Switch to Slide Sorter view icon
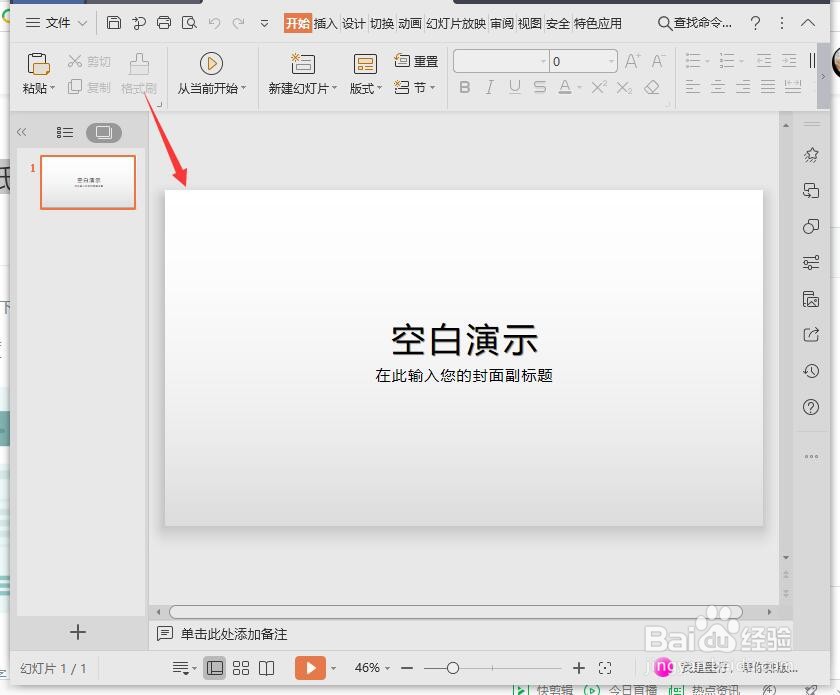The height and width of the screenshot is (695, 840). click(241, 668)
